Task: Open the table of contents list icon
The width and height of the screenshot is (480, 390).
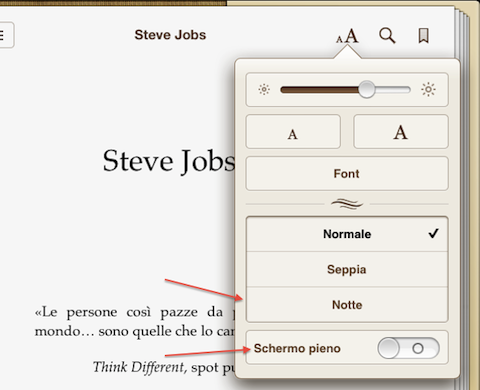Action: tap(4, 35)
